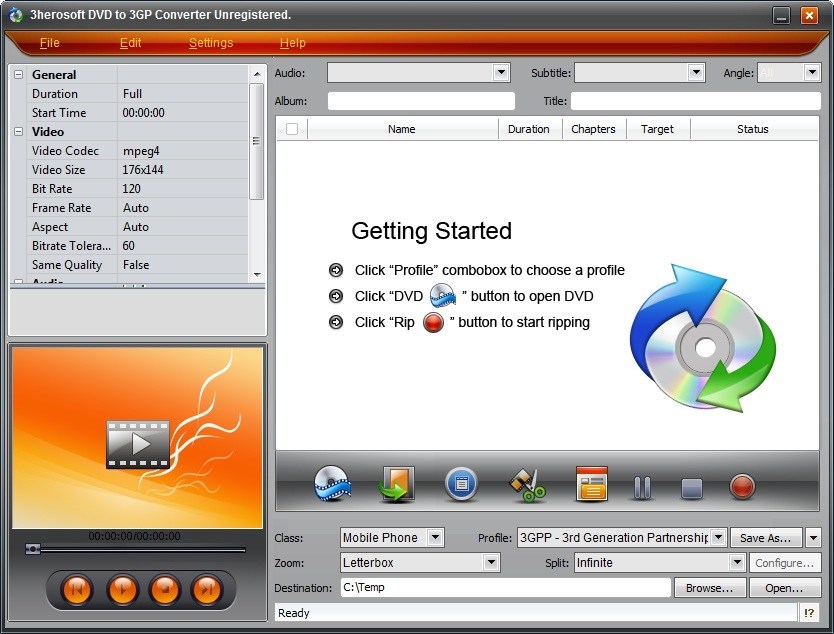
Task: Click the green-arrow import file icon in toolbar
Action: point(396,485)
